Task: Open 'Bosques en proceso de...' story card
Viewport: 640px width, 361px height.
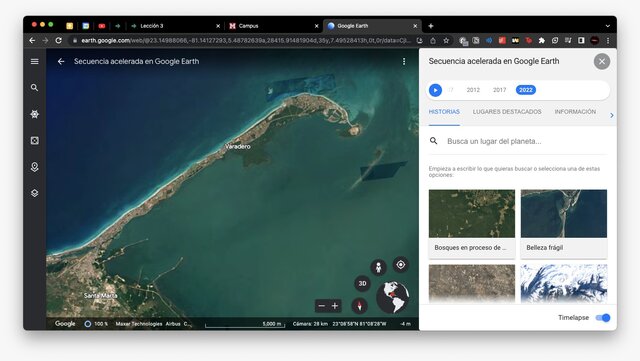Action: [x=472, y=224]
